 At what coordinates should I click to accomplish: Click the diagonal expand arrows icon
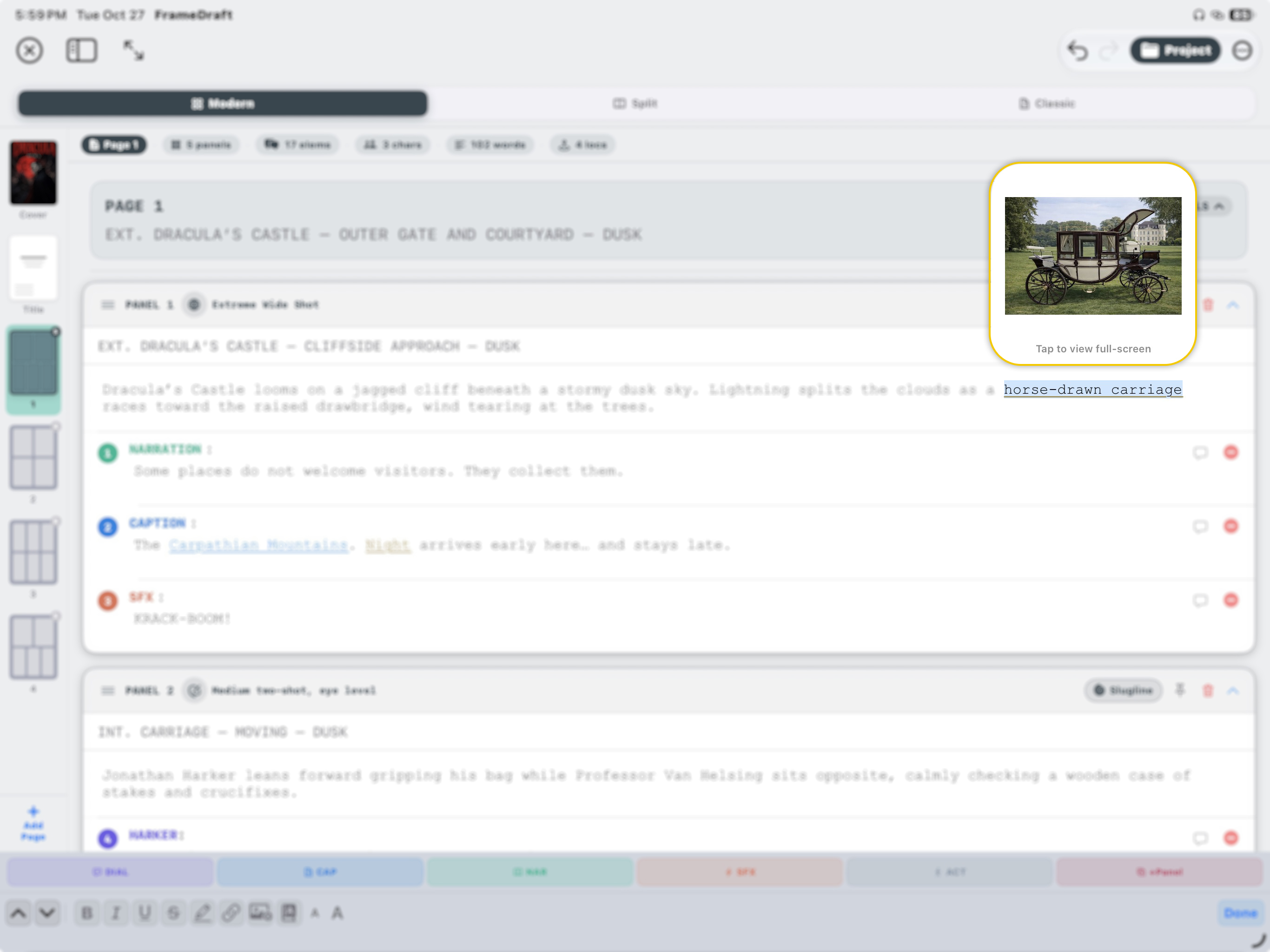134,51
